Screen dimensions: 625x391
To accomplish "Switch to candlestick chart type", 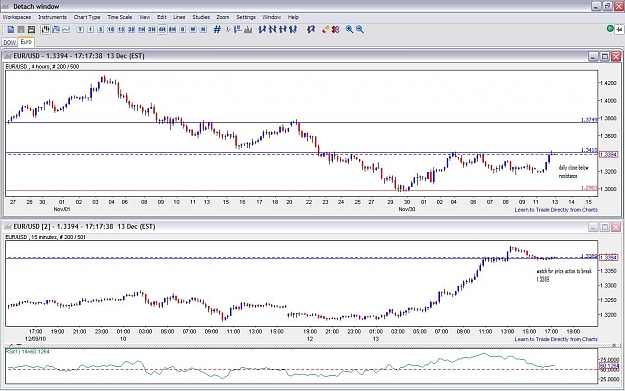I will point(45,29).
